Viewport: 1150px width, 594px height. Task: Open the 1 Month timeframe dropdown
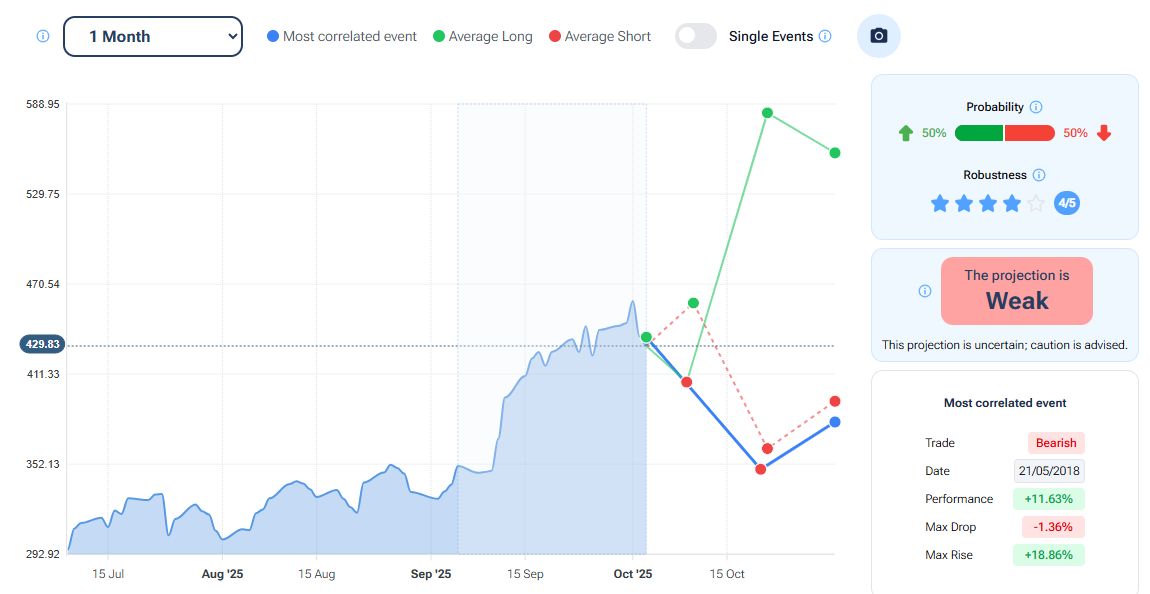[x=153, y=36]
